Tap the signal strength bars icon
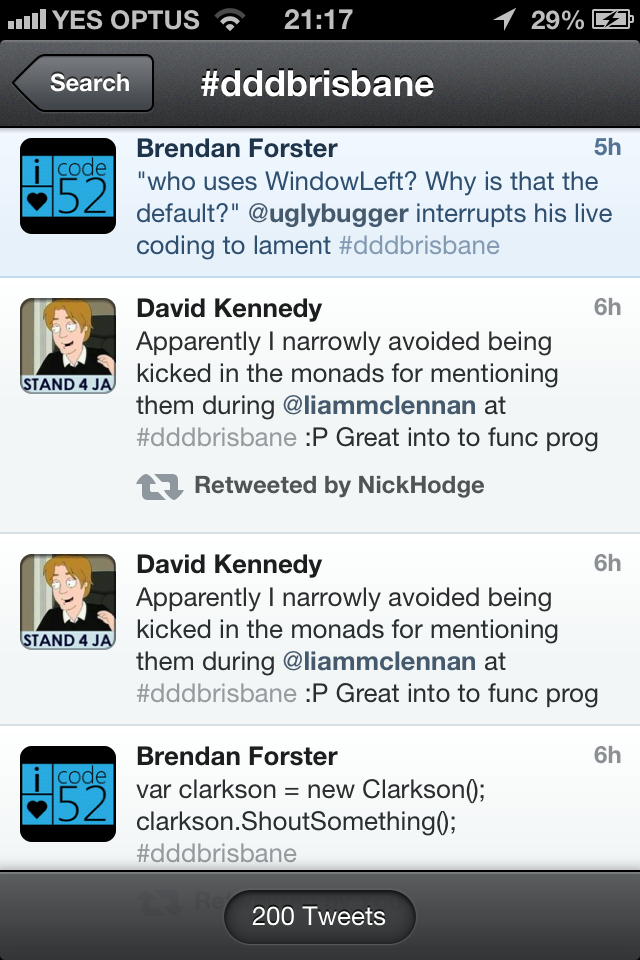This screenshot has width=640, height=960. click(27, 20)
